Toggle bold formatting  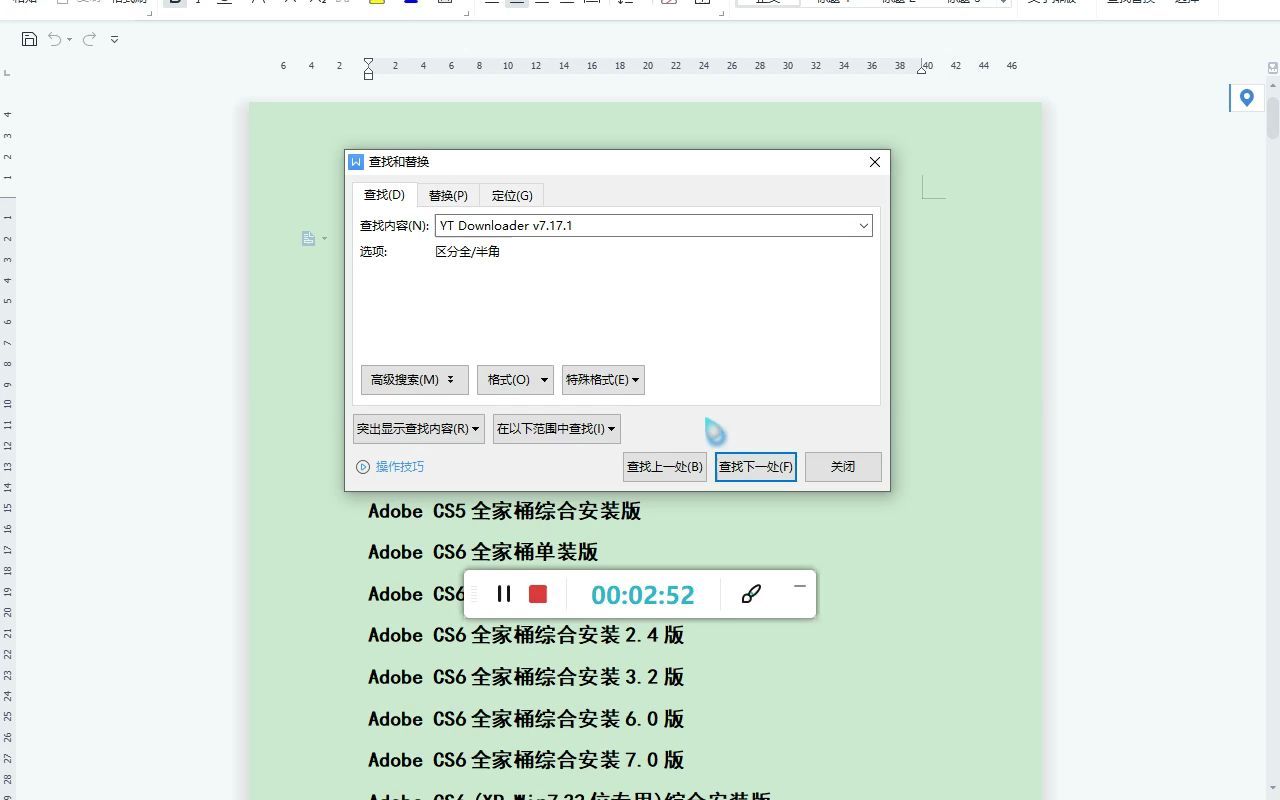click(x=175, y=3)
